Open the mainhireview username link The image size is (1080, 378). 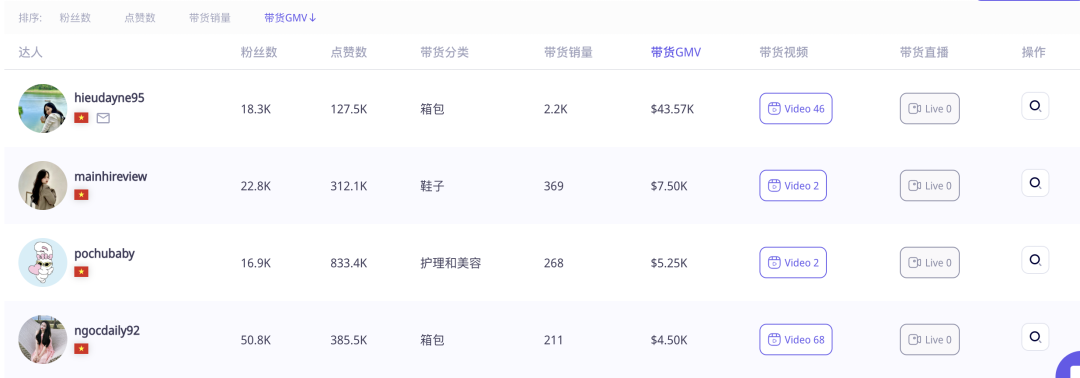[110, 176]
